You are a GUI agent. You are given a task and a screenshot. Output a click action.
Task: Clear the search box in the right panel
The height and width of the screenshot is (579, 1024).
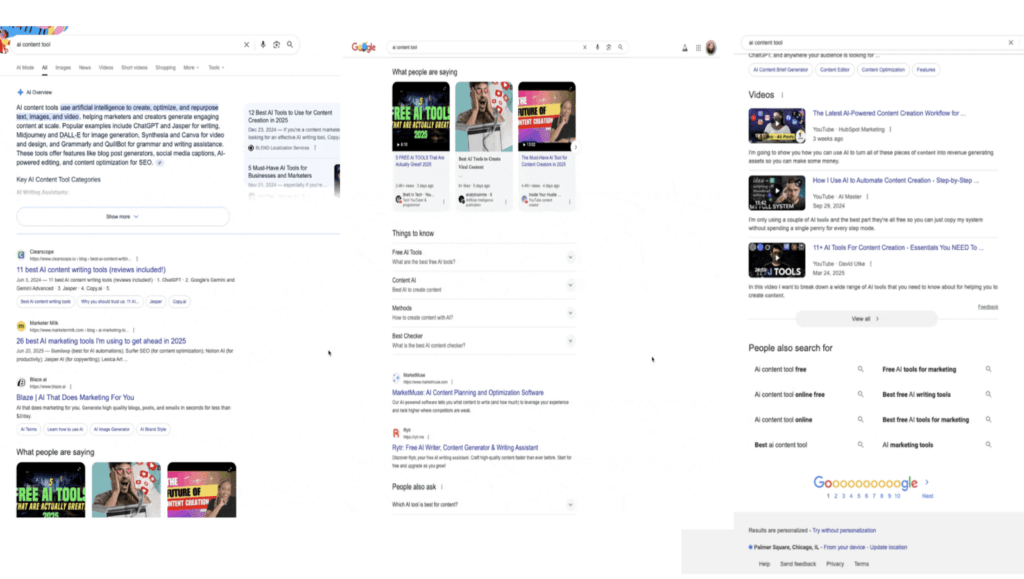tap(1009, 43)
